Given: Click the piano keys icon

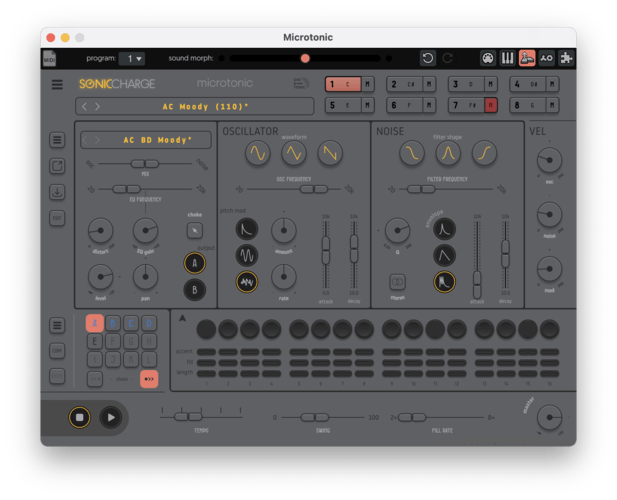Looking at the screenshot, I should (x=508, y=58).
